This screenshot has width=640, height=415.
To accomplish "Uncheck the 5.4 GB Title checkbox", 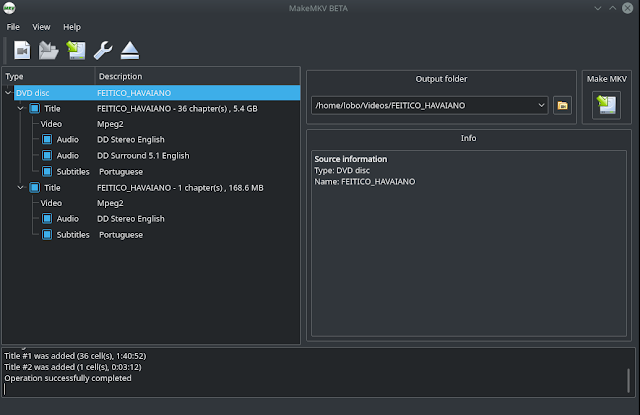I will (x=35, y=108).
